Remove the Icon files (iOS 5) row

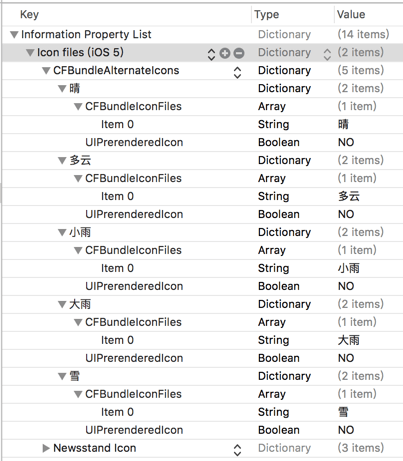pyautogui.click(x=239, y=53)
